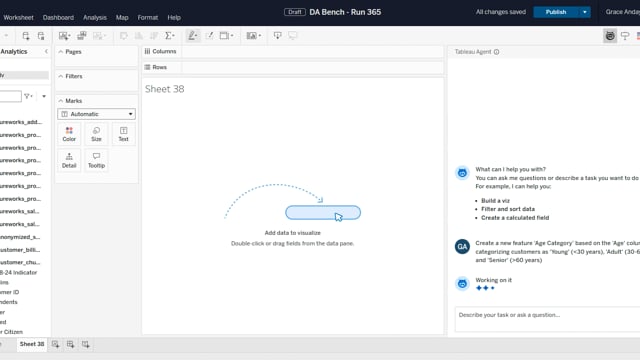Click the New Story icon in bottom bar
This screenshot has width=640, height=360.
pyautogui.click(x=85, y=344)
